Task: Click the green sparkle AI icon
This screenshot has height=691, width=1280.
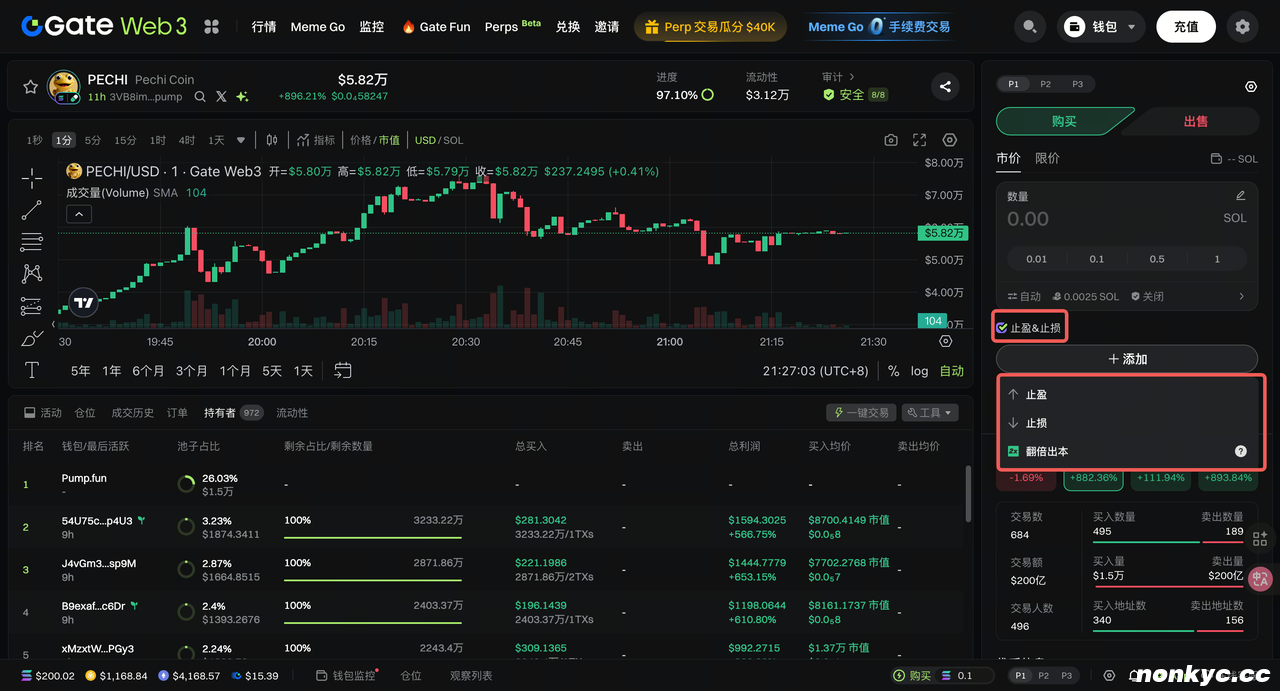Action: 242,96
